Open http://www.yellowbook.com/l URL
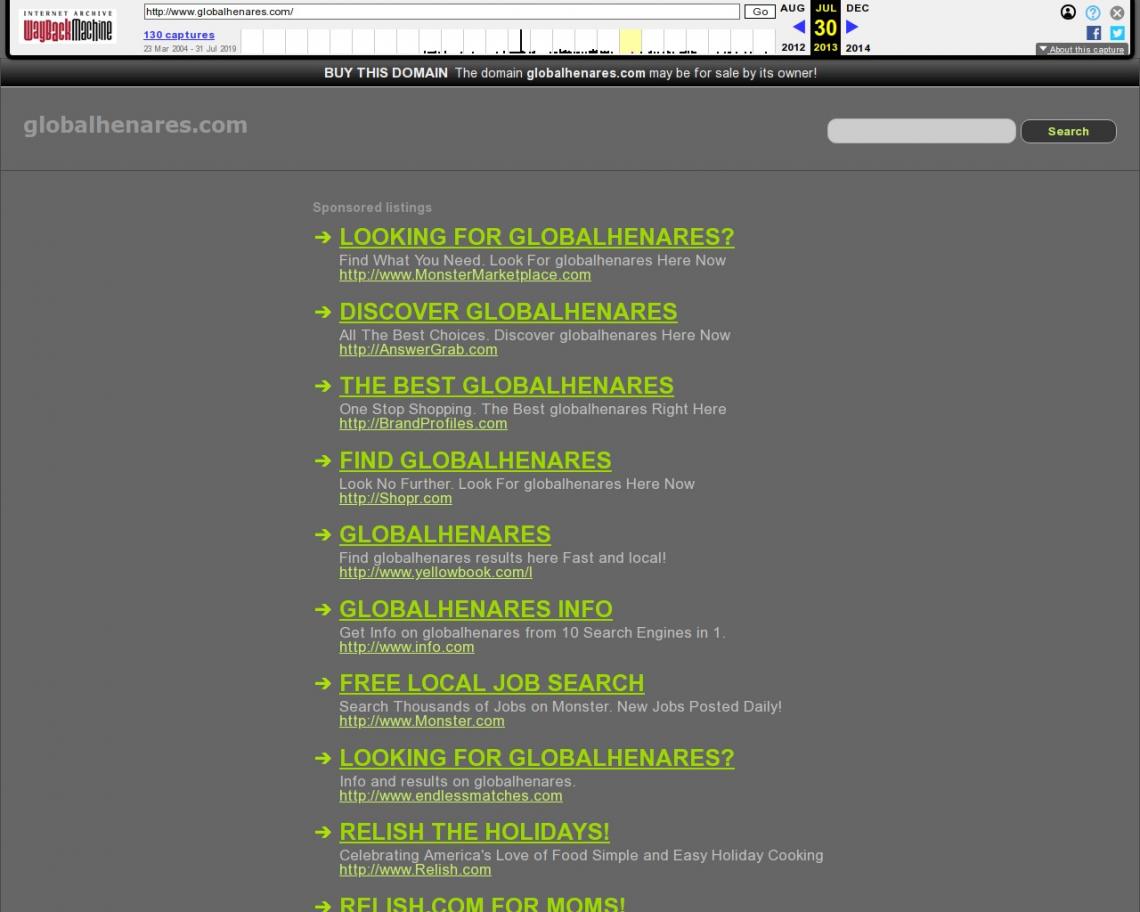The height and width of the screenshot is (912, 1140). coord(435,573)
